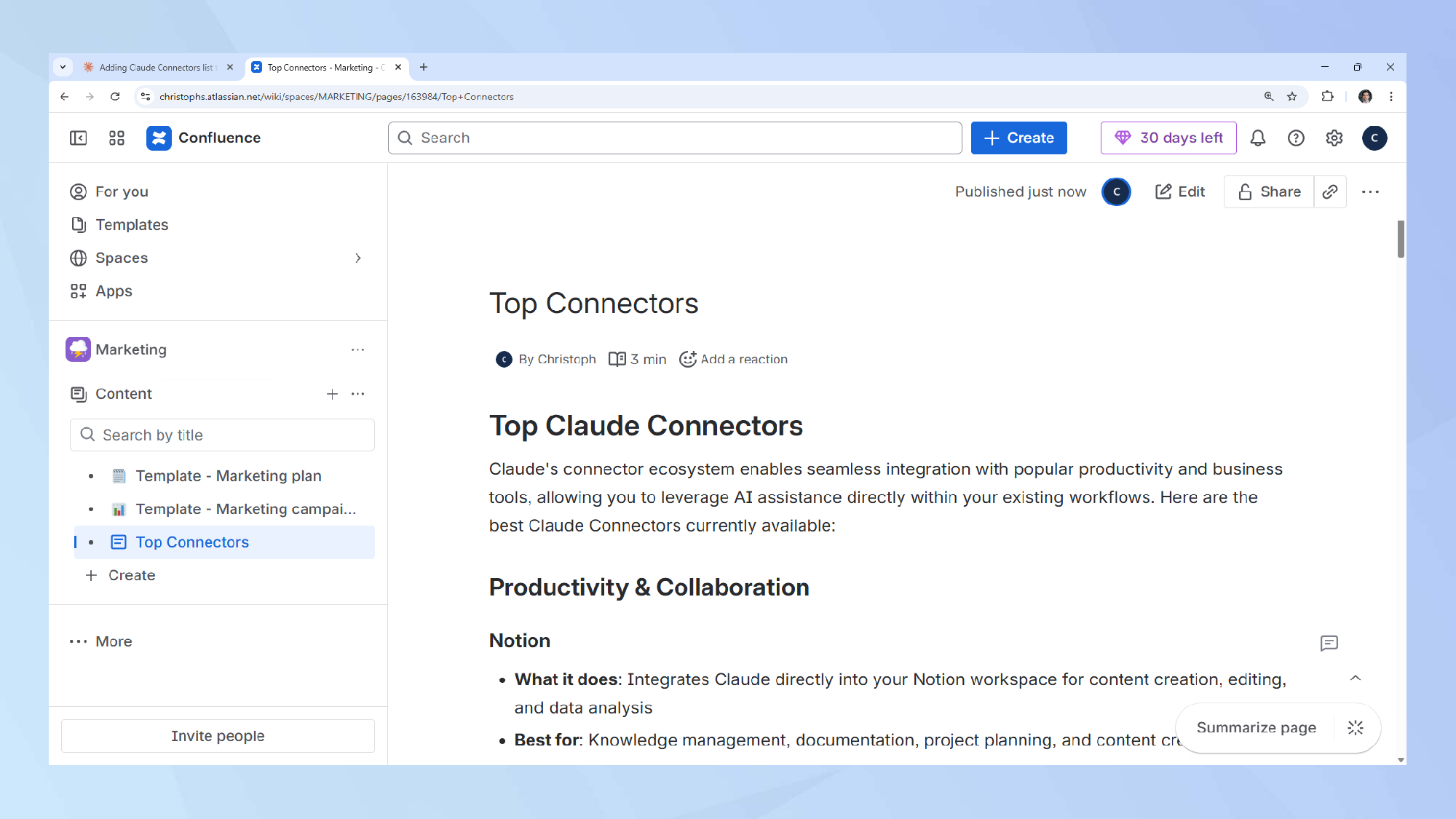Viewport: 1456px width, 819px height.
Task: Click the page vertical scrollbar thumb
Action: point(1400,239)
